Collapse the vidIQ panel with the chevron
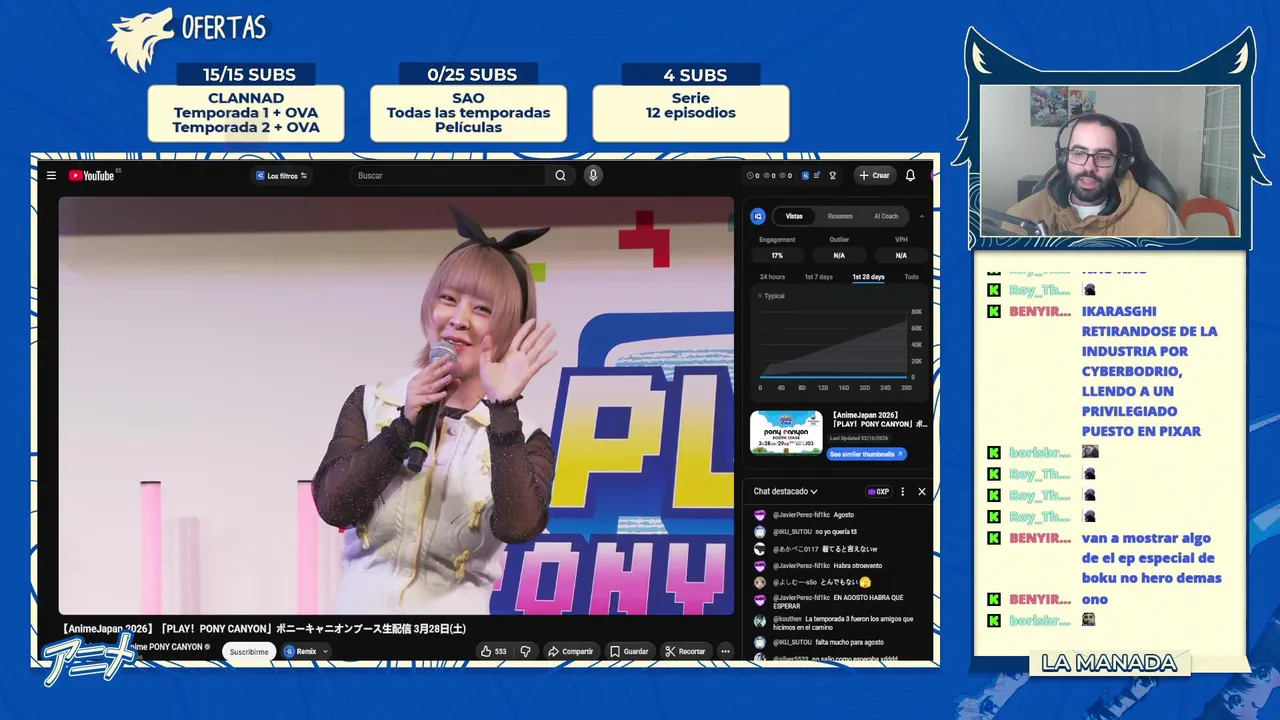1280x720 pixels. tap(921, 216)
